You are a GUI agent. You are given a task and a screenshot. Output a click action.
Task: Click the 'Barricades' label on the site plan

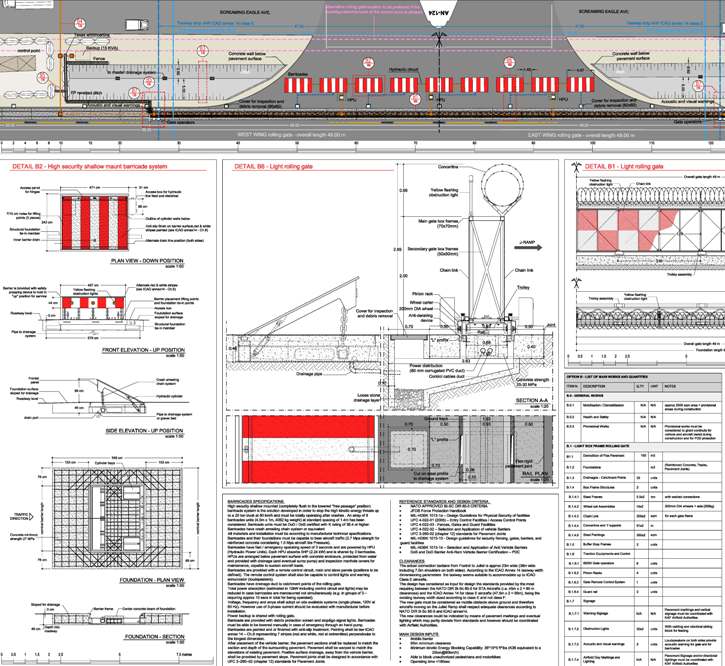[x=298, y=74]
